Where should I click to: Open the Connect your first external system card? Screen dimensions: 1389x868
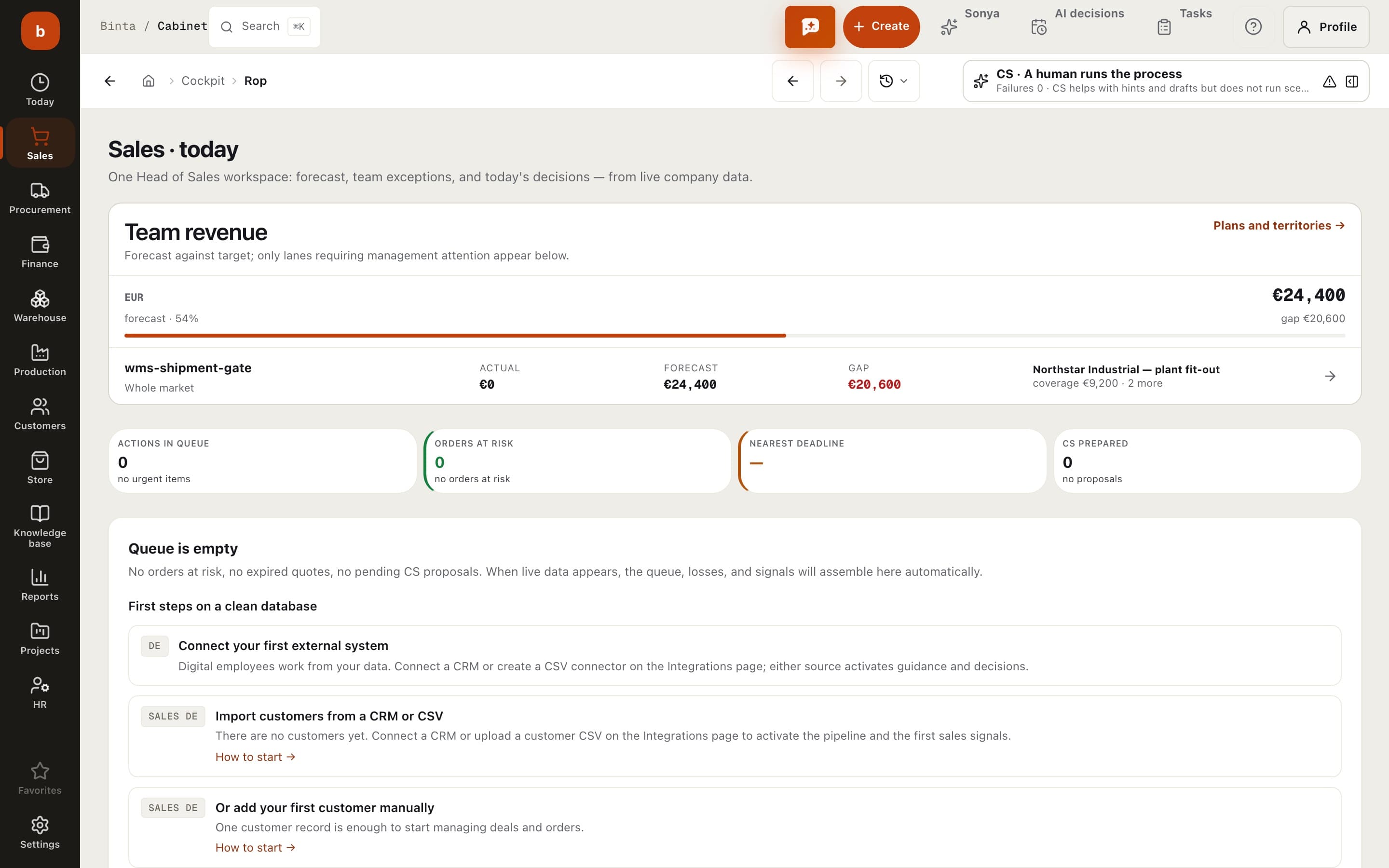click(735, 655)
